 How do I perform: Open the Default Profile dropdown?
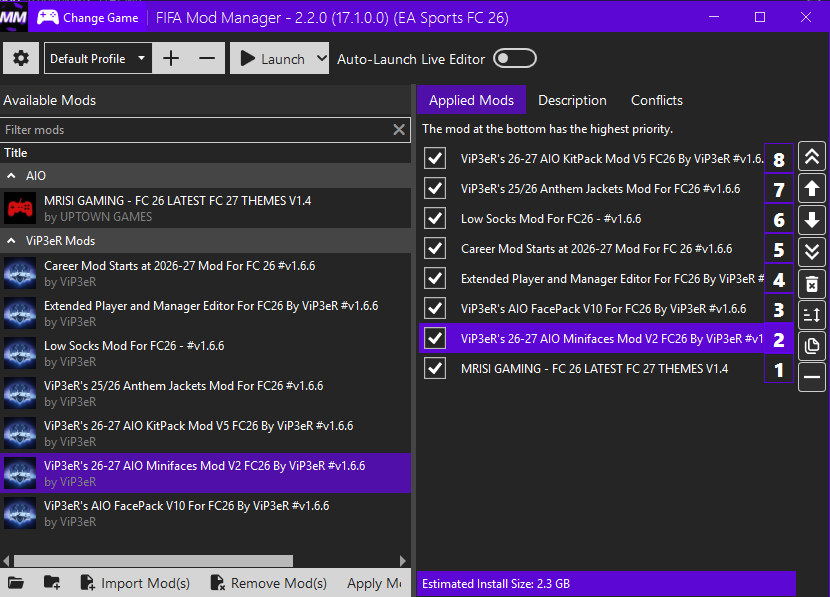tap(98, 58)
